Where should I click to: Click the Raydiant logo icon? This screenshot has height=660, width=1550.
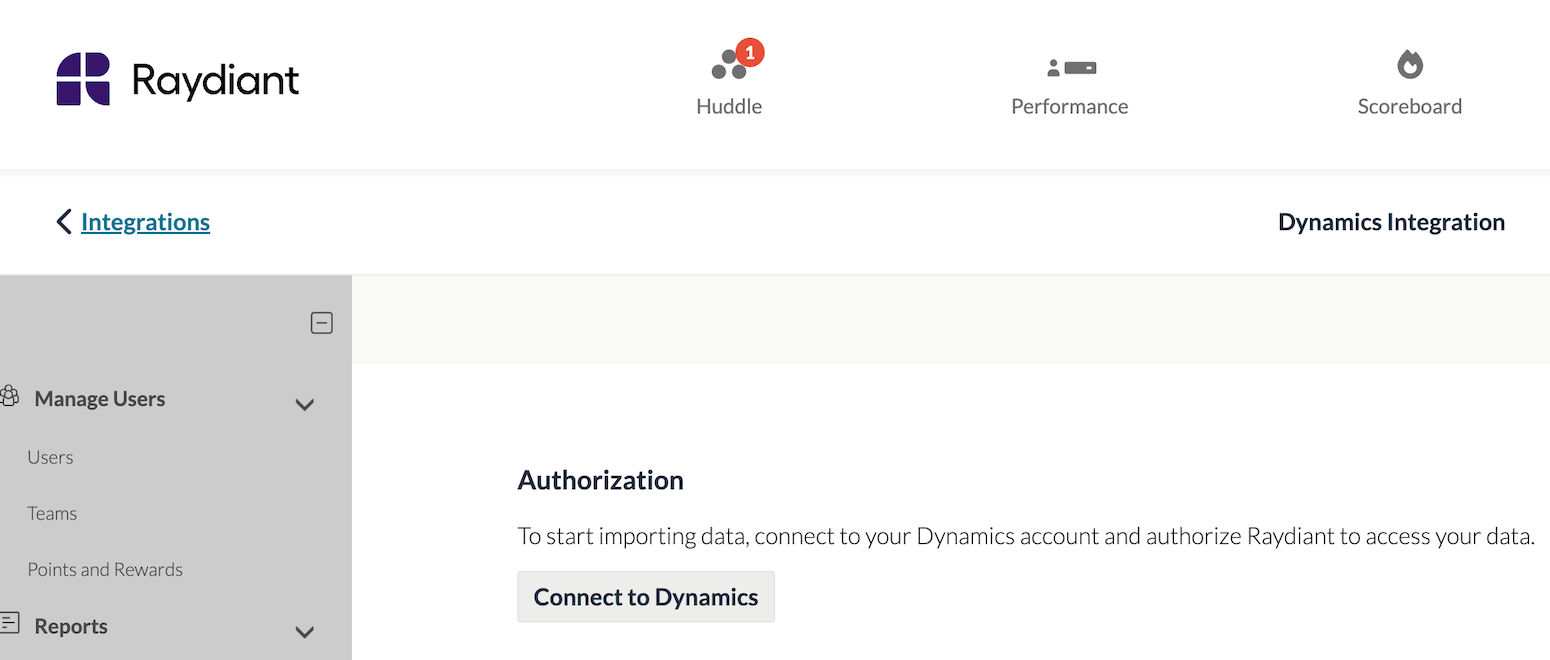pyautogui.click(x=83, y=80)
